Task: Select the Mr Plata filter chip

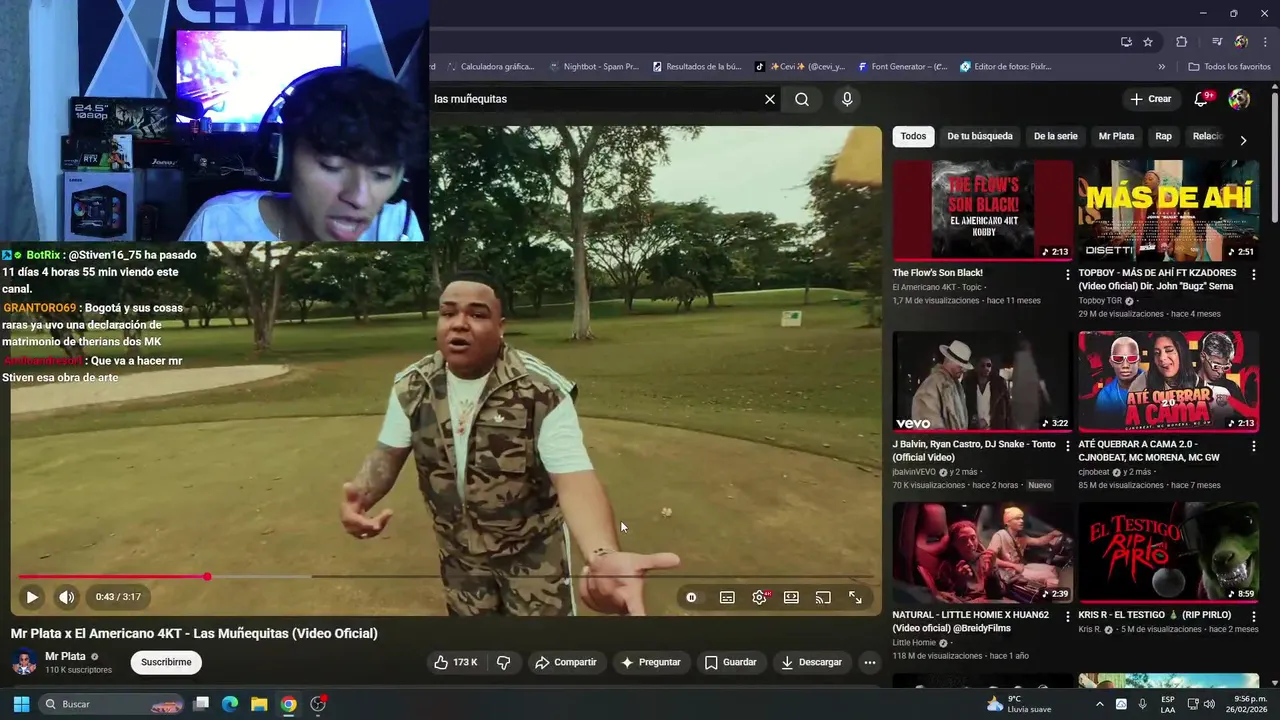Action: 1116,136
